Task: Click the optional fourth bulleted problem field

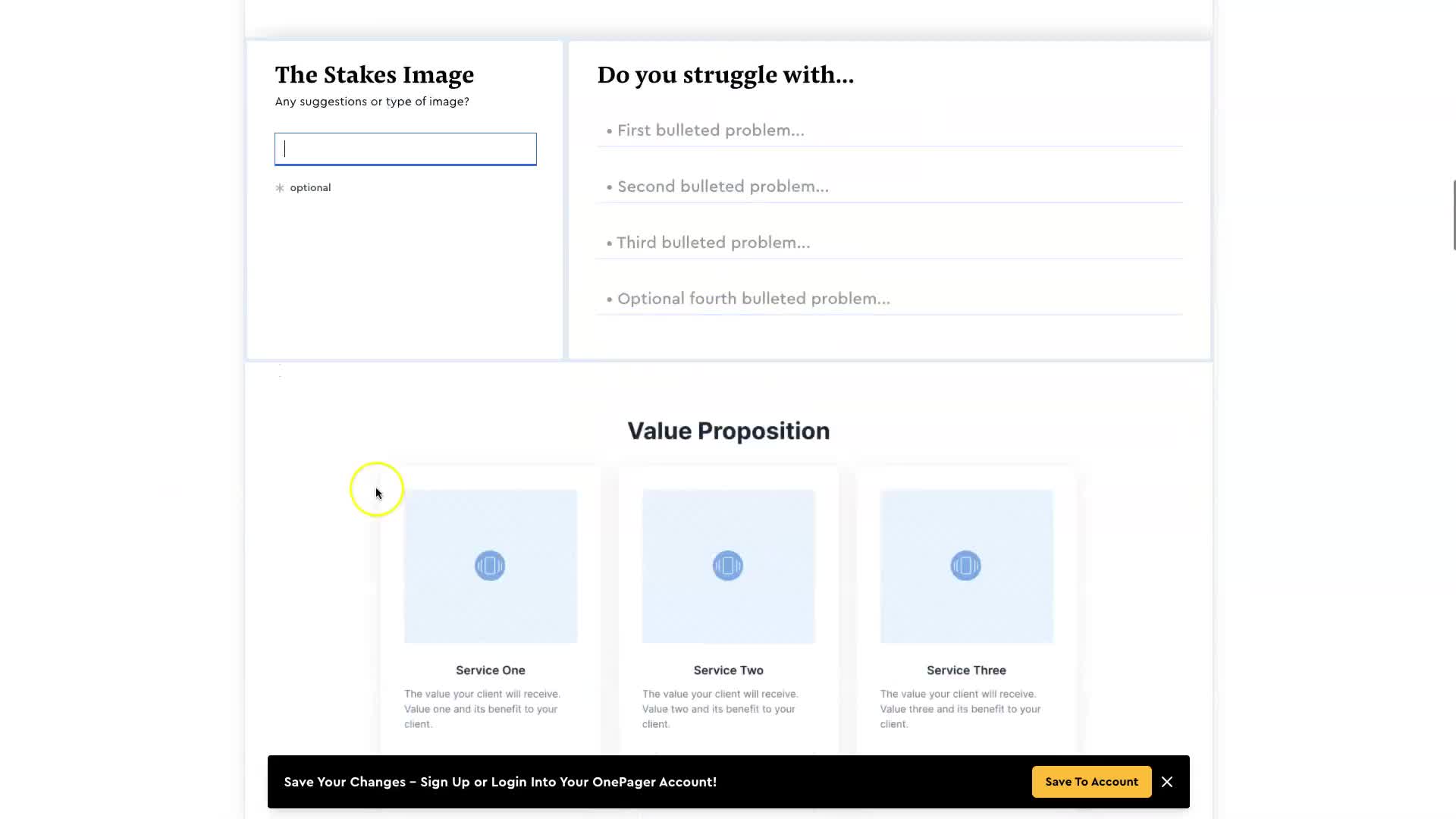Action: [890, 299]
